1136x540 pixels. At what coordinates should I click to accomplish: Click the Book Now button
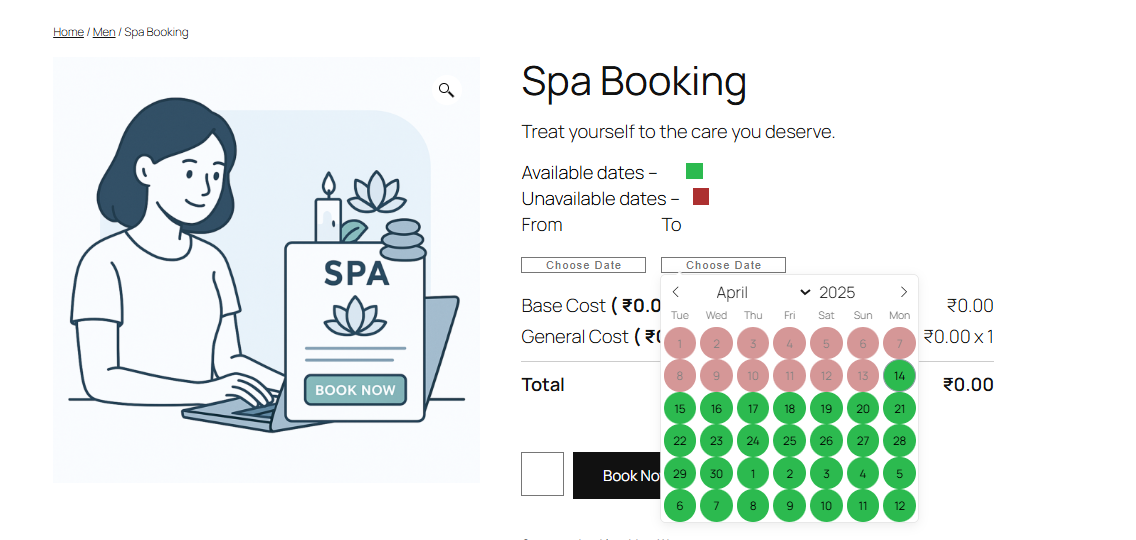pyautogui.click(x=617, y=475)
